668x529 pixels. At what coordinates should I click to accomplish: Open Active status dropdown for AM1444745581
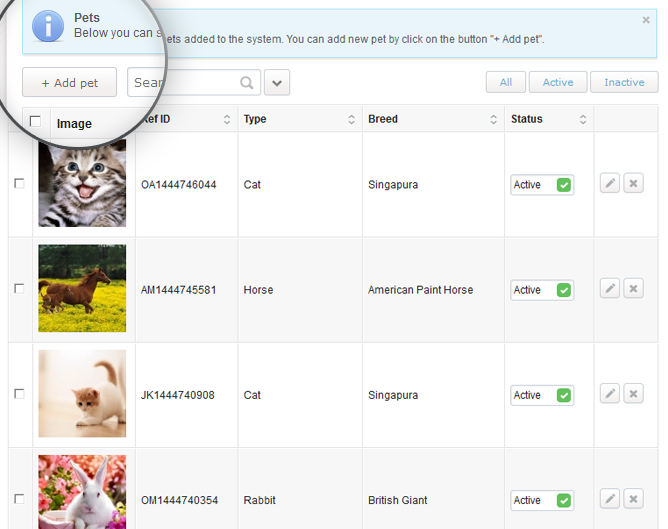(542, 290)
